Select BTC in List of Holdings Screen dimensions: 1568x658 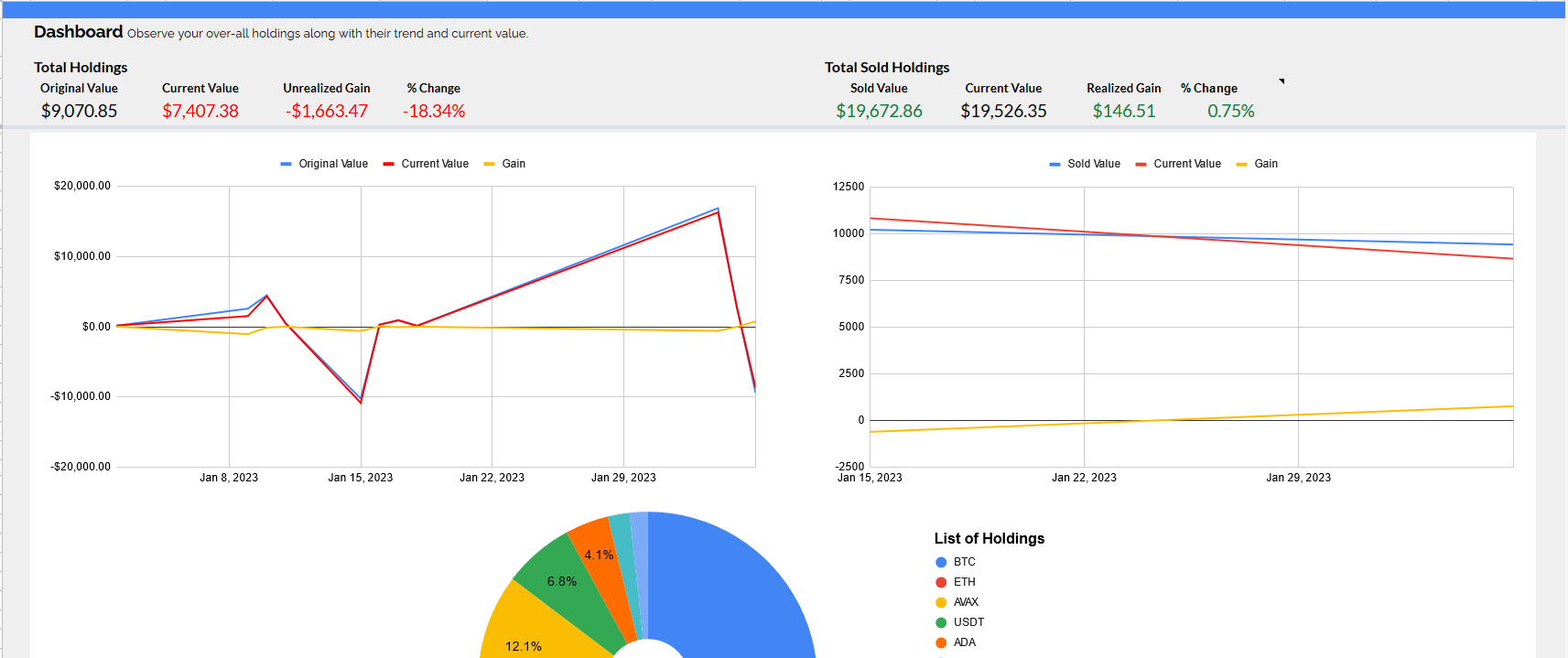point(956,562)
